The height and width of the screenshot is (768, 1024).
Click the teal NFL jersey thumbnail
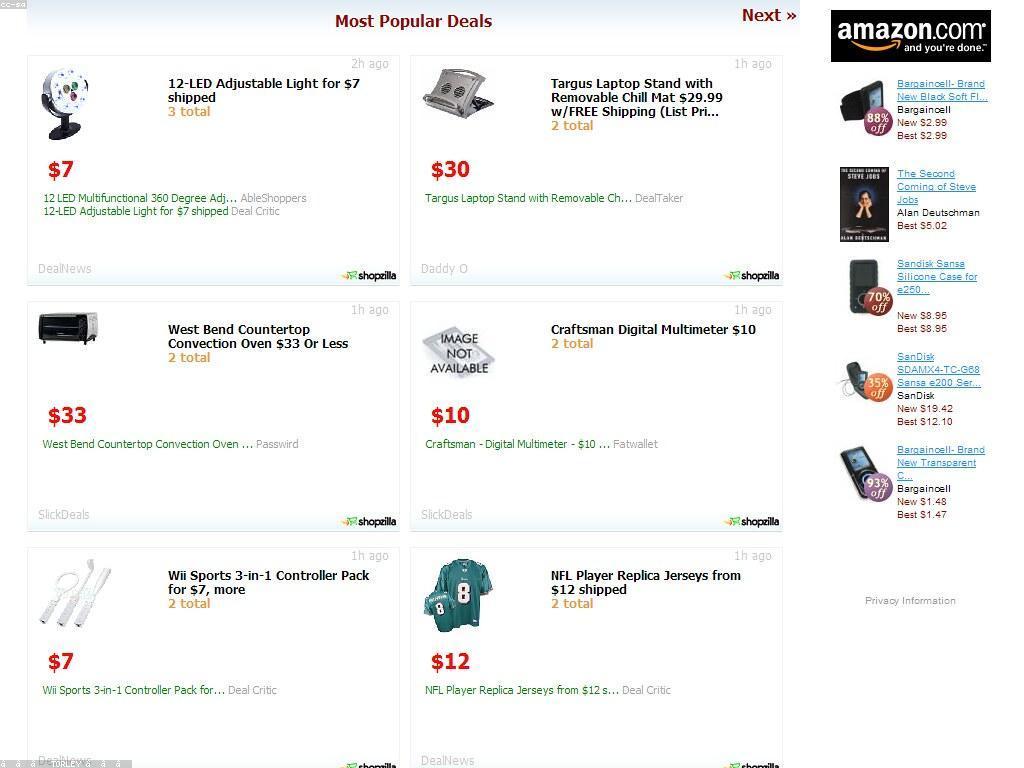click(460, 594)
